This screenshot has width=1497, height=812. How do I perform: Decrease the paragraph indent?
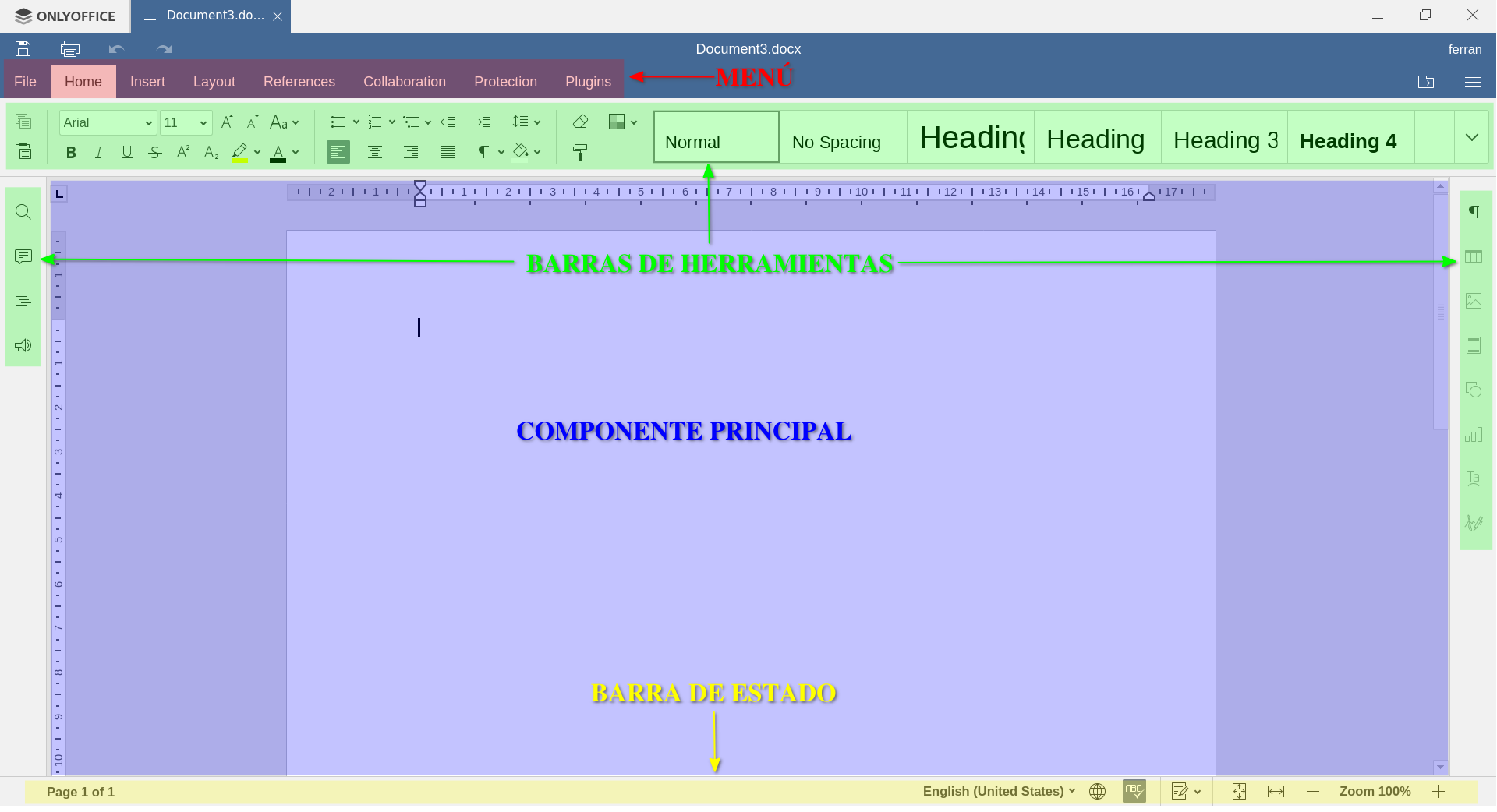(448, 122)
